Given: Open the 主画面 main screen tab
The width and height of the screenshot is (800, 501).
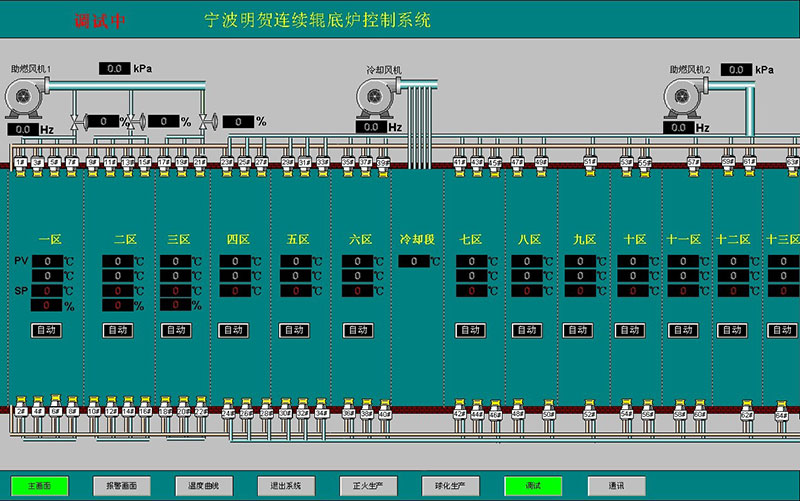Looking at the screenshot, I should [41, 485].
